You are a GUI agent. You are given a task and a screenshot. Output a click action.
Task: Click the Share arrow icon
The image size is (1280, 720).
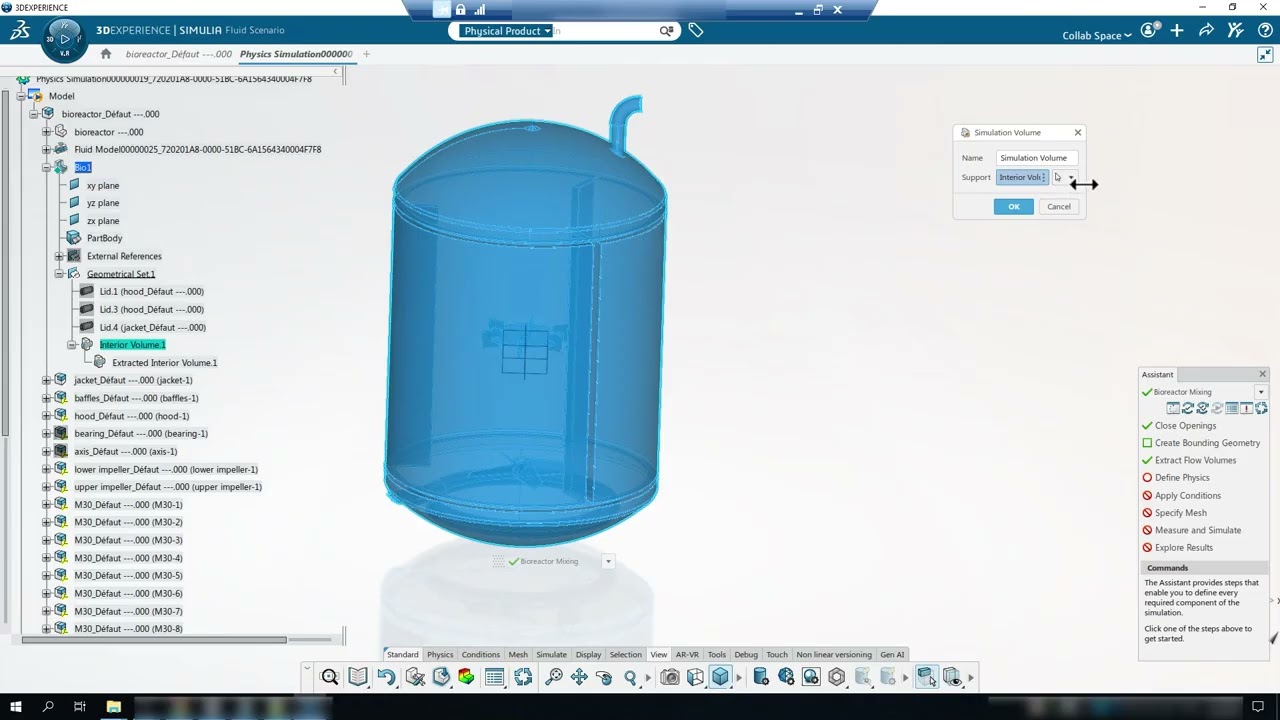[1206, 31]
